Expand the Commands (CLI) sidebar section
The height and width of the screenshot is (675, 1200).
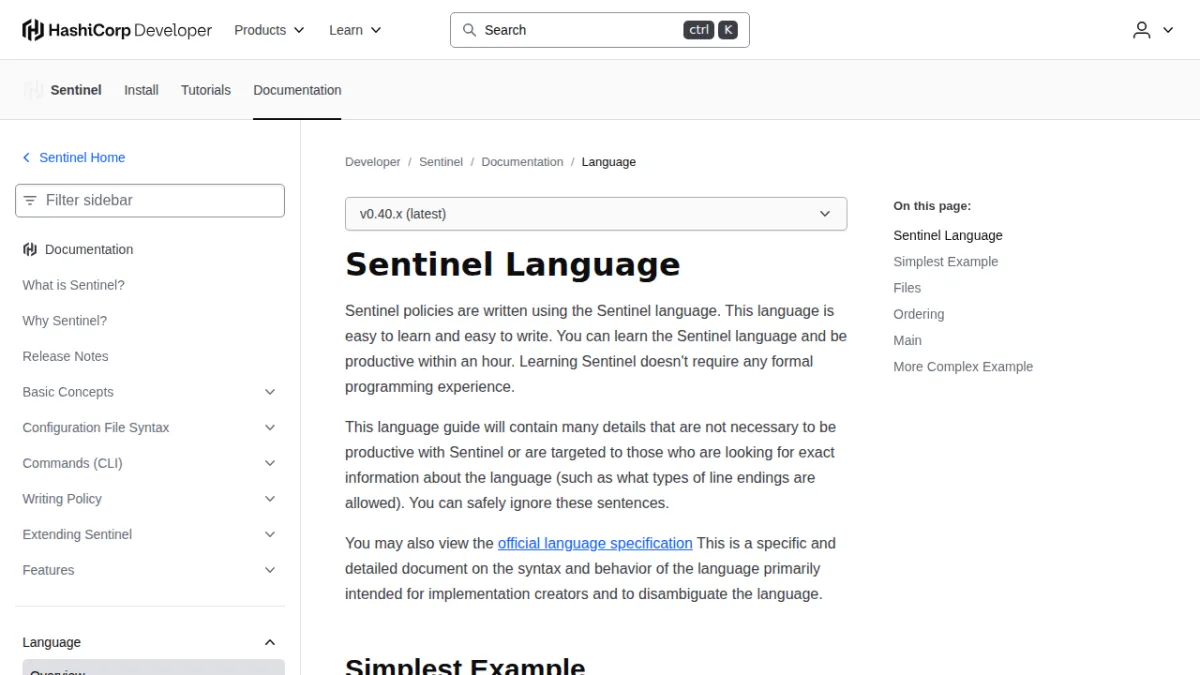(x=270, y=464)
